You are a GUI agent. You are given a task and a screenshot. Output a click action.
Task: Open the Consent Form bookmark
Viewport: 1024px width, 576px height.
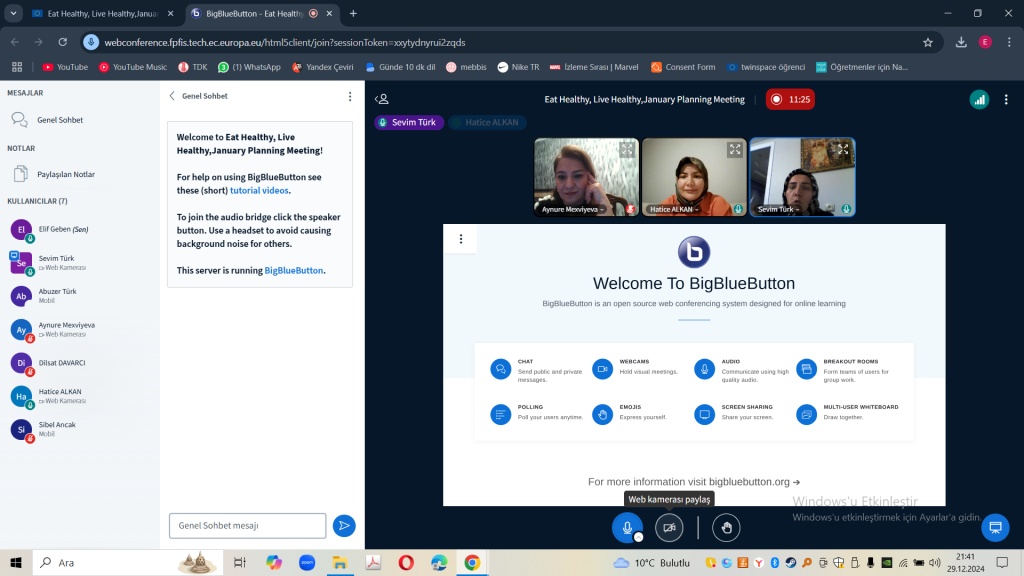point(683,67)
